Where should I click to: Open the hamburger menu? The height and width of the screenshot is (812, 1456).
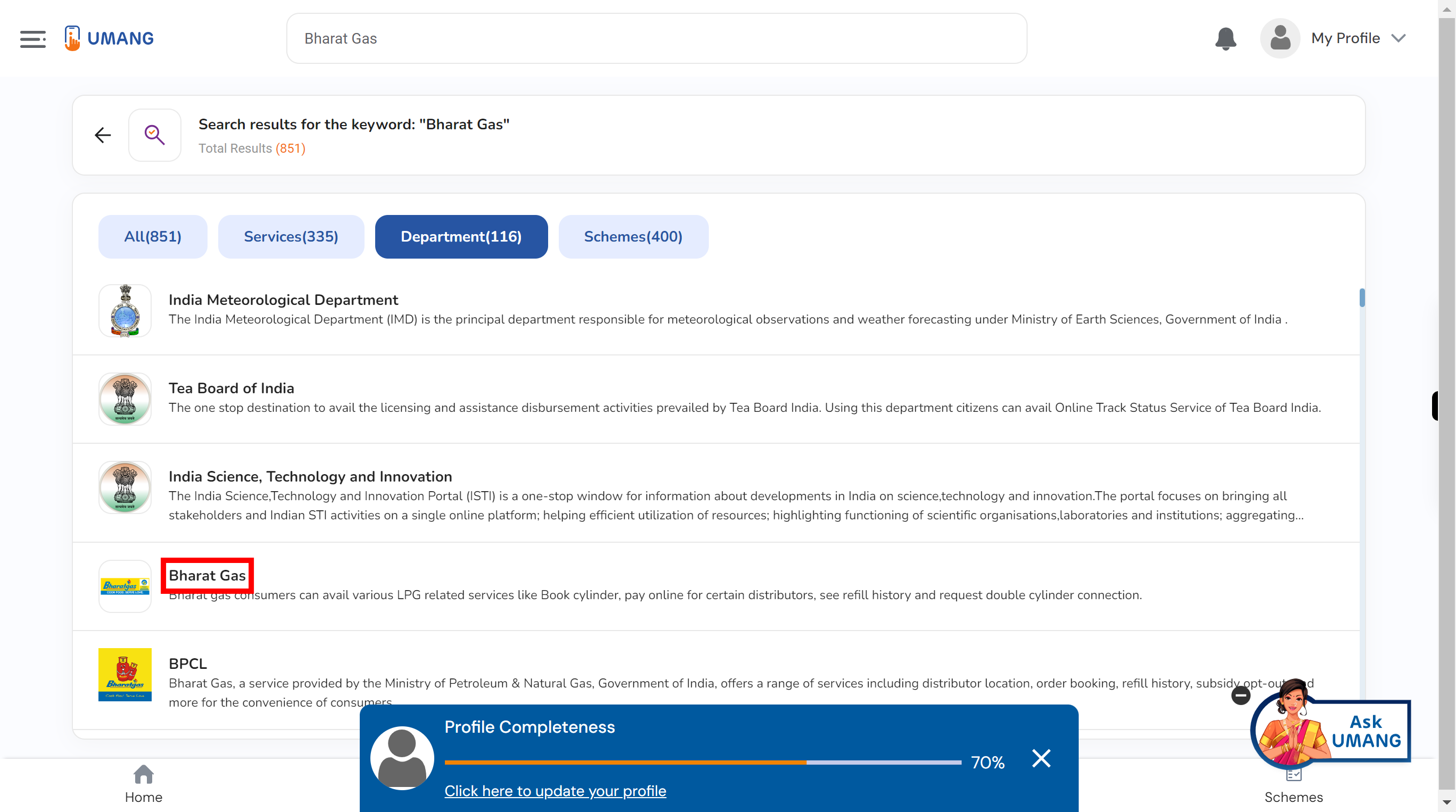click(x=33, y=38)
